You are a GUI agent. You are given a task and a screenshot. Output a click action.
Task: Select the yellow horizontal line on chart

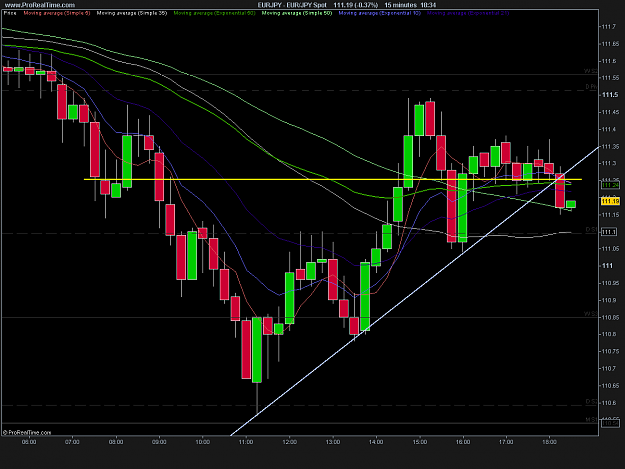point(333,179)
